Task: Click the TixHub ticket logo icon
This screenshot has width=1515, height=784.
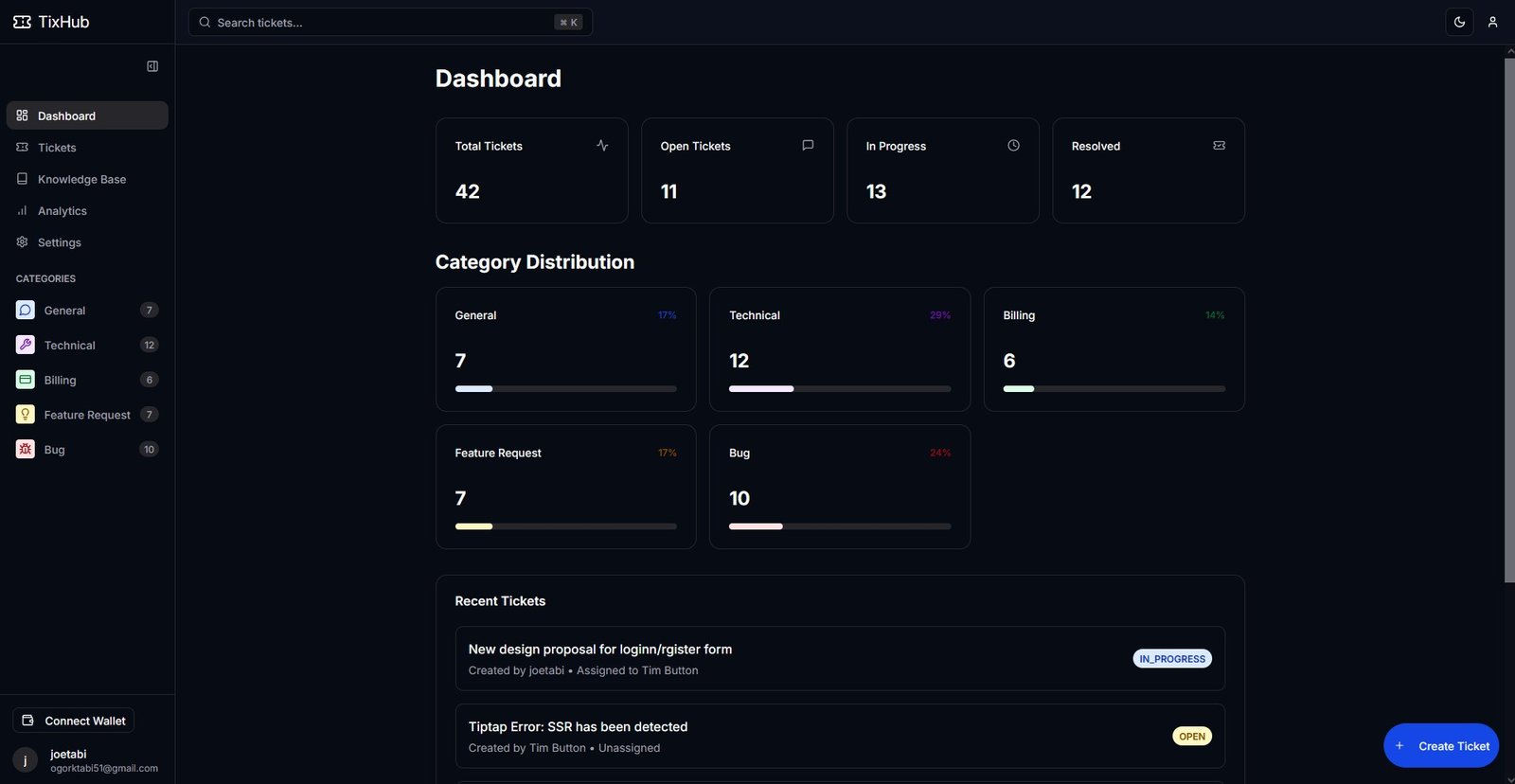Action: 22,22
